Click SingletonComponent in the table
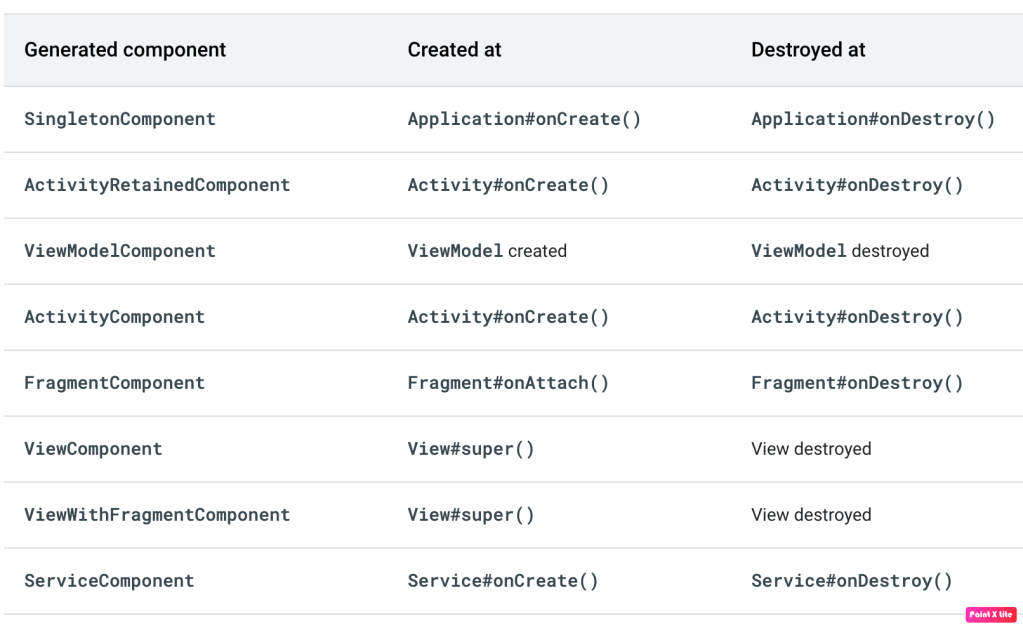 [120, 119]
